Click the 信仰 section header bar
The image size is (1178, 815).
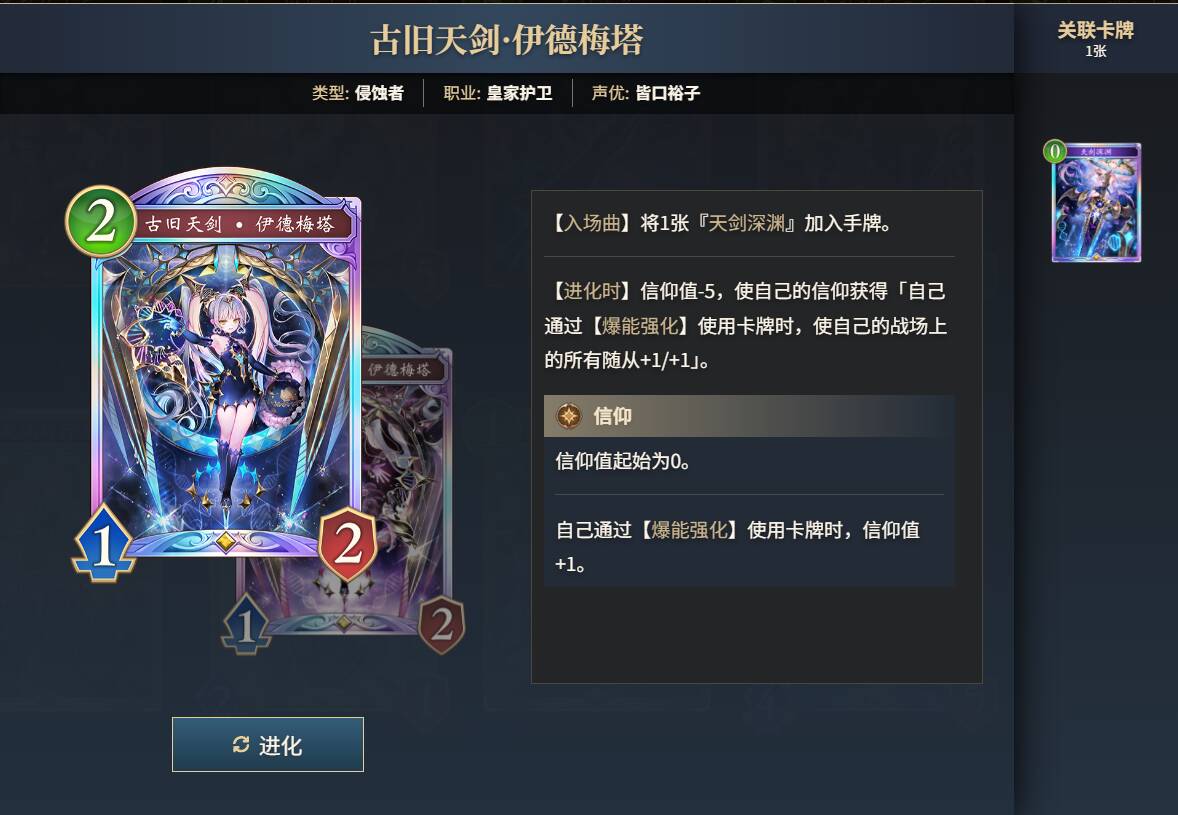click(749, 415)
